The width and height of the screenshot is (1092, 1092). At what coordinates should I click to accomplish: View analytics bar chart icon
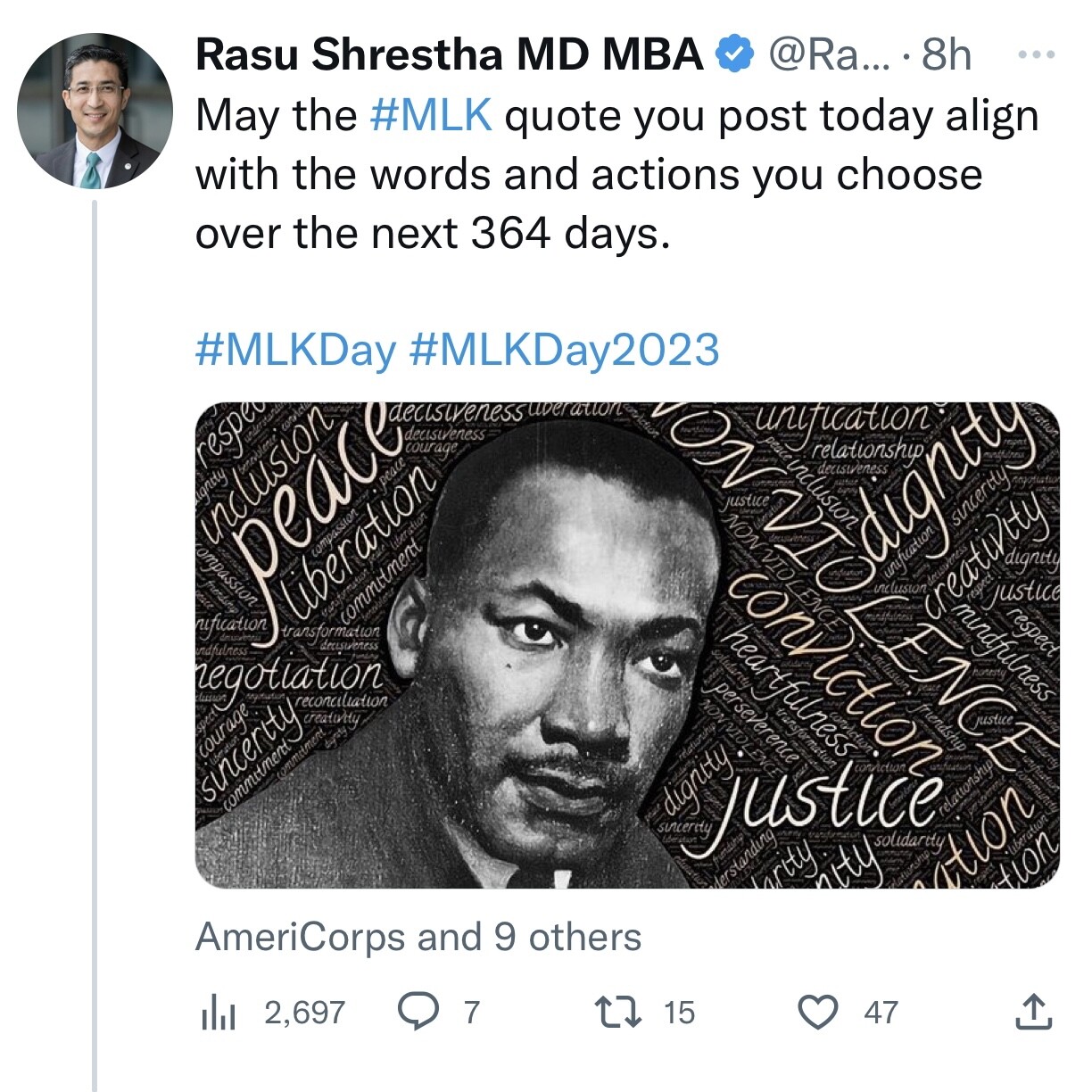click(x=218, y=1013)
